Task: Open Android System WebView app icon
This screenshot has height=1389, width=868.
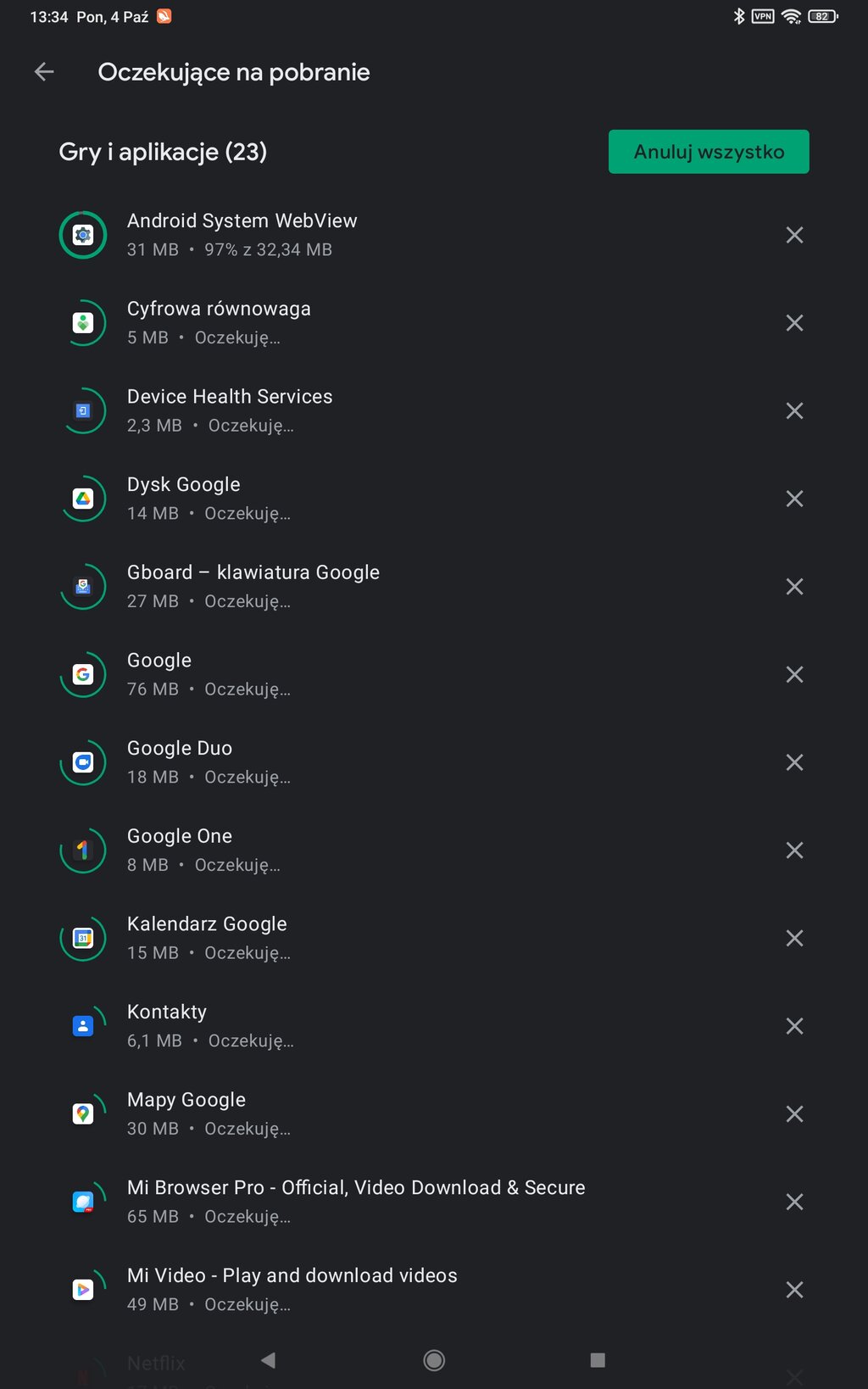Action: point(83,235)
